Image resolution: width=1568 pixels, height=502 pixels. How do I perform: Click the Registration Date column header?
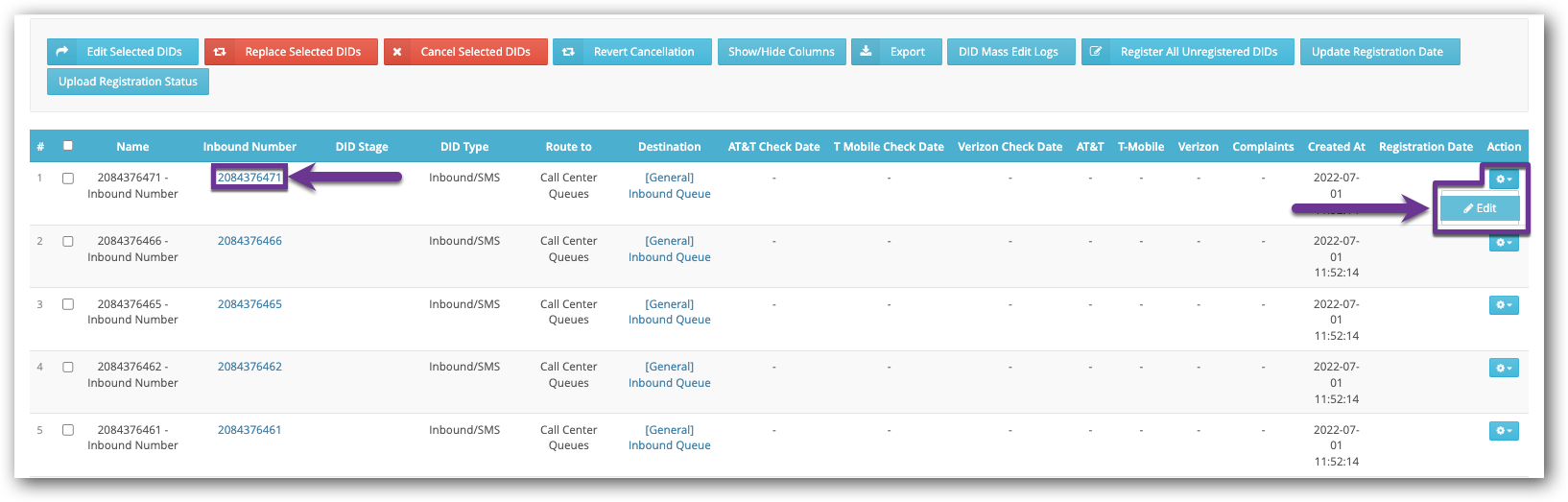(x=1426, y=147)
